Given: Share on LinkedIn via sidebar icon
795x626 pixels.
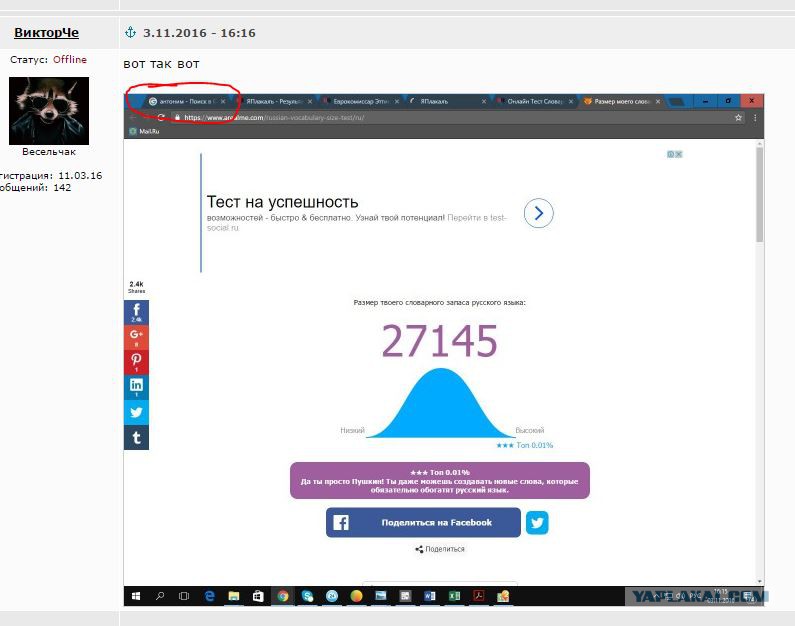Looking at the screenshot, I should (x=136, y=387).
